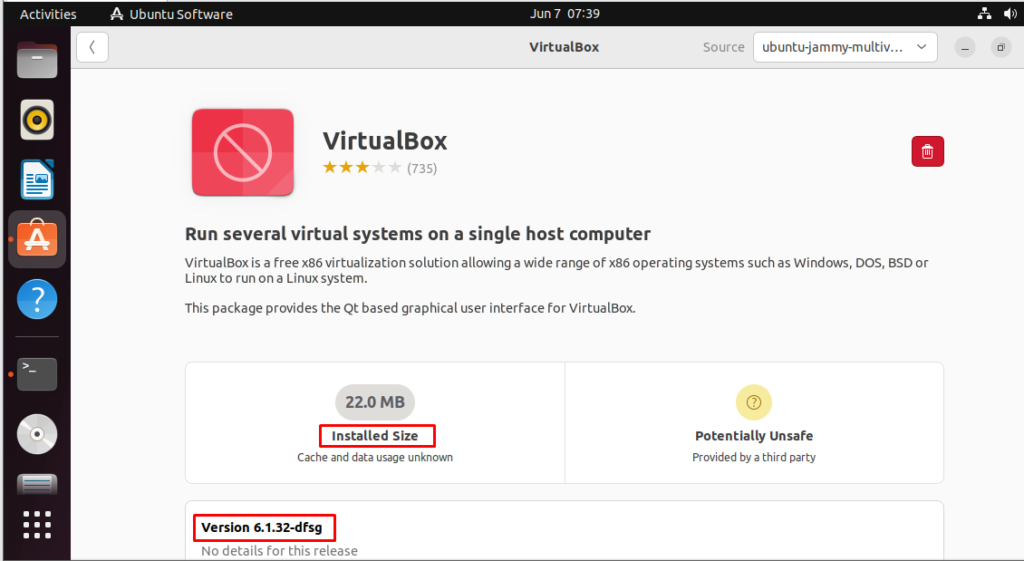
Task: Click the 22.0 MB size badge
Action: coord(375,402)
